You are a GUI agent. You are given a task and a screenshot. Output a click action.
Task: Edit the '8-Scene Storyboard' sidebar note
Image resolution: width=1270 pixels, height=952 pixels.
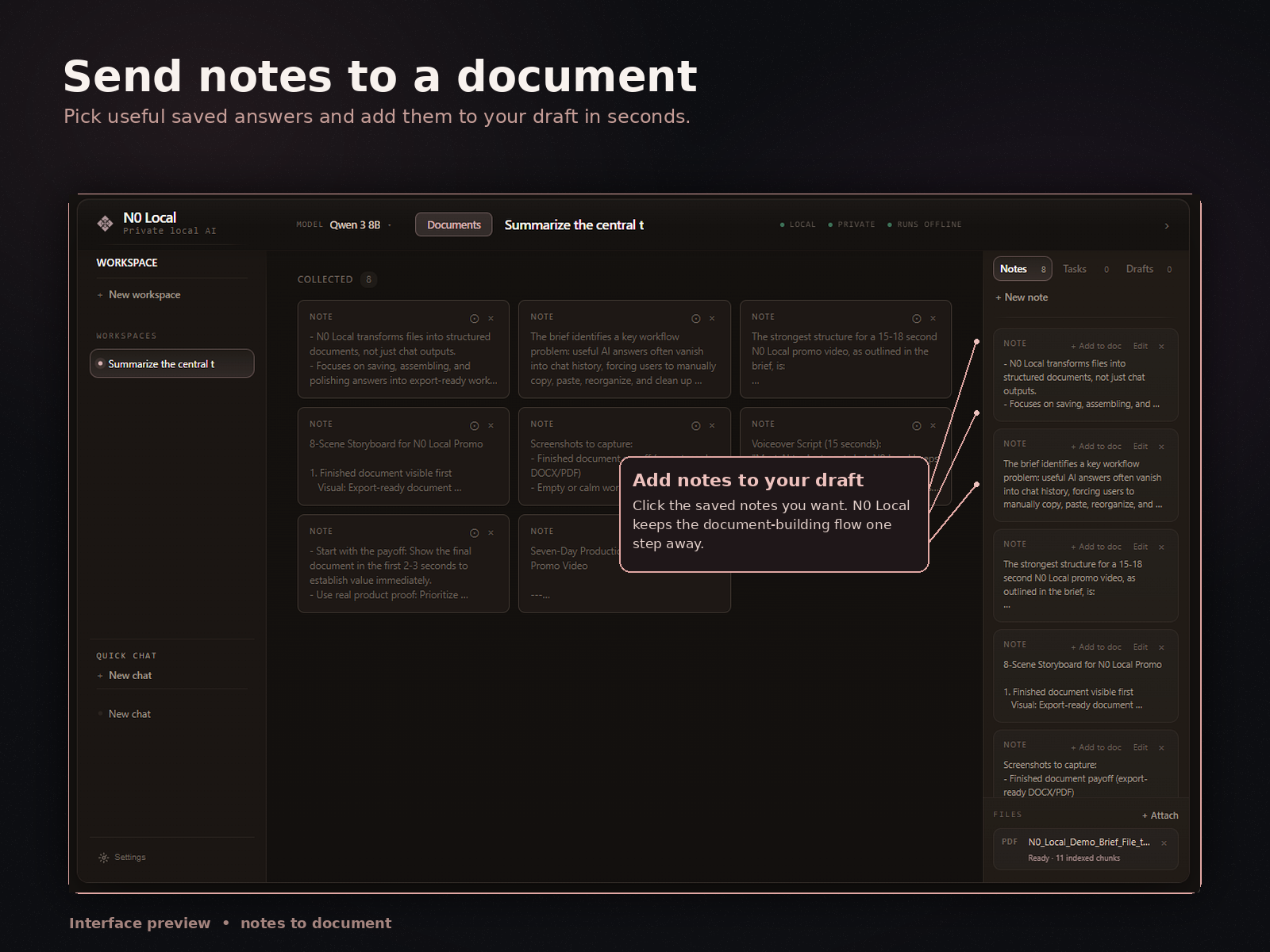point(1141,647)
